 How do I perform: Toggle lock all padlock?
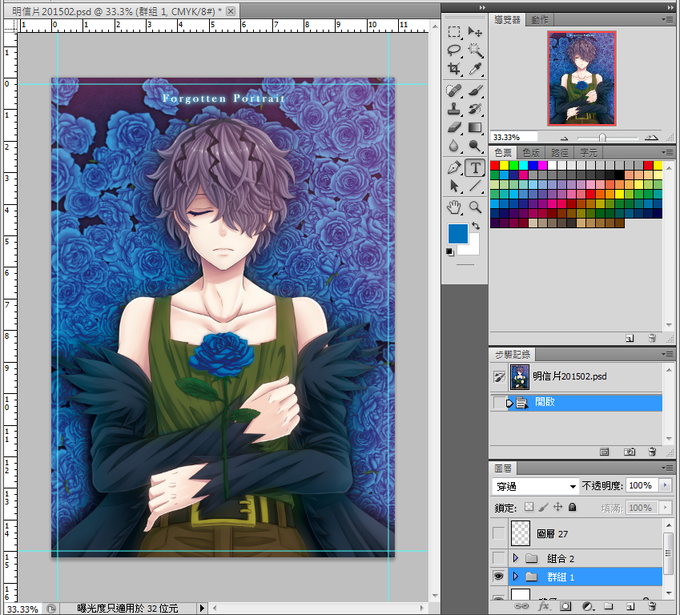(x=572, y=507)
